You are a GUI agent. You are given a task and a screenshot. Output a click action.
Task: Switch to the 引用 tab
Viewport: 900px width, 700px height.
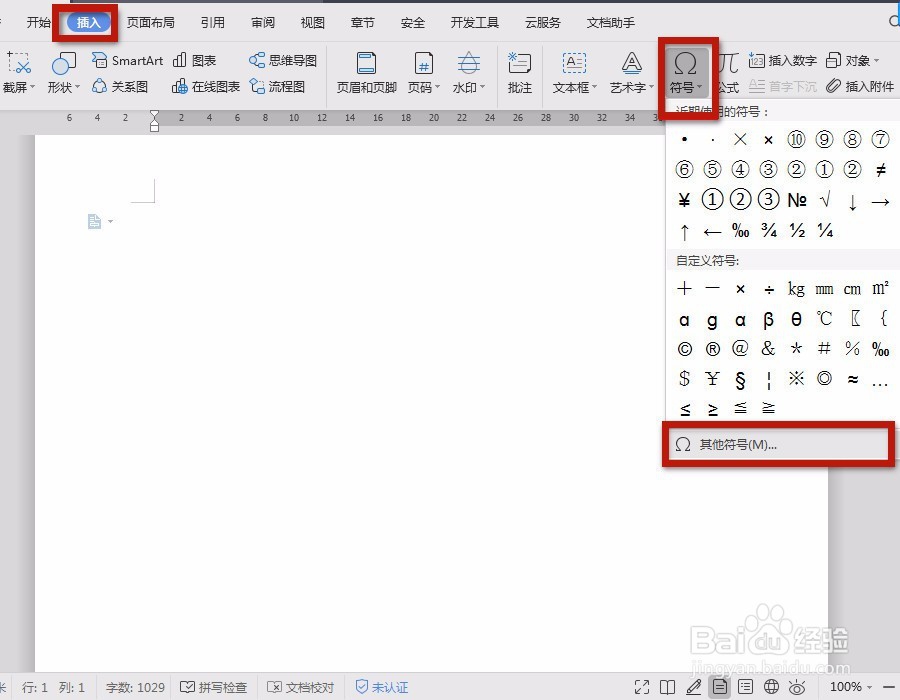[212, 22]
